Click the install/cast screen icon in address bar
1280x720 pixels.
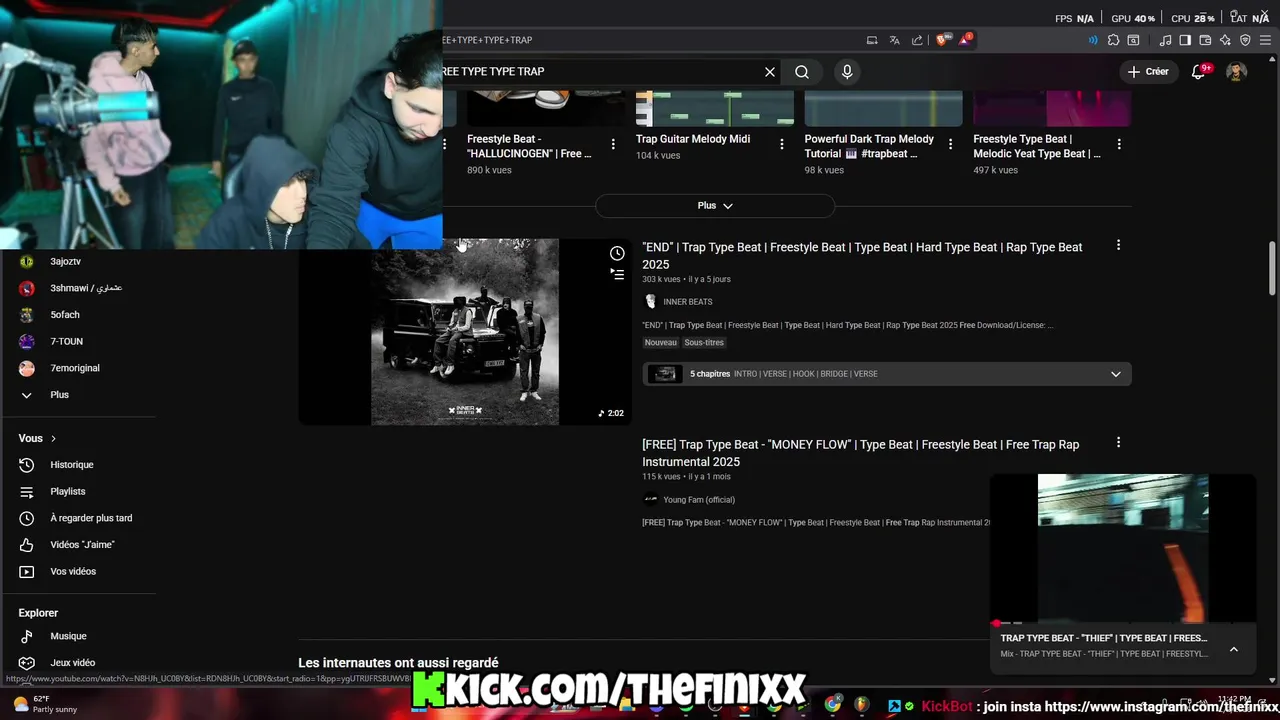[872, 40]
